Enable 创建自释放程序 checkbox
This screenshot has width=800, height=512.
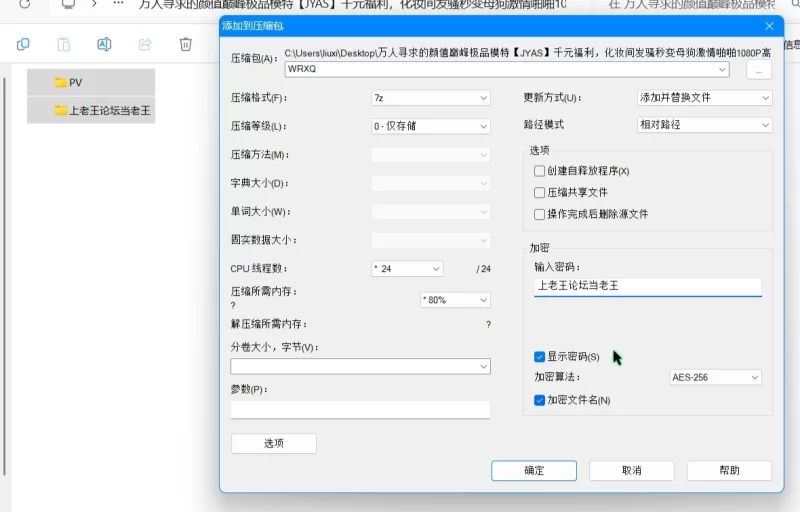tap(540, 171)
